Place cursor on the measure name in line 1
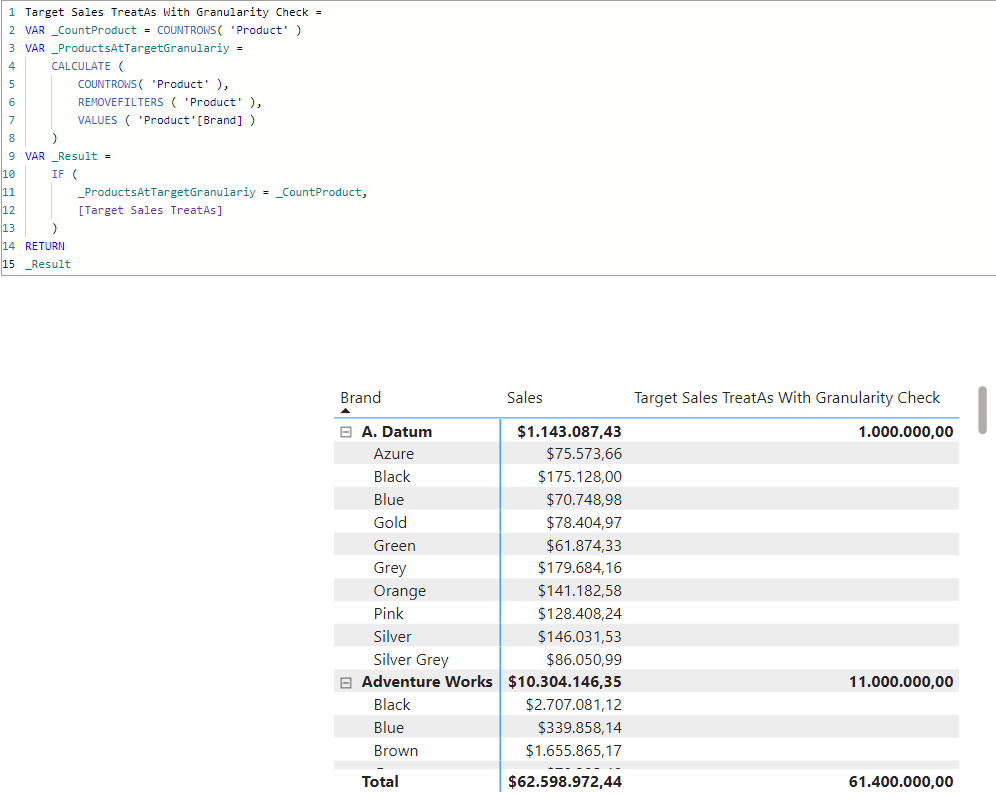 [166, 12]
